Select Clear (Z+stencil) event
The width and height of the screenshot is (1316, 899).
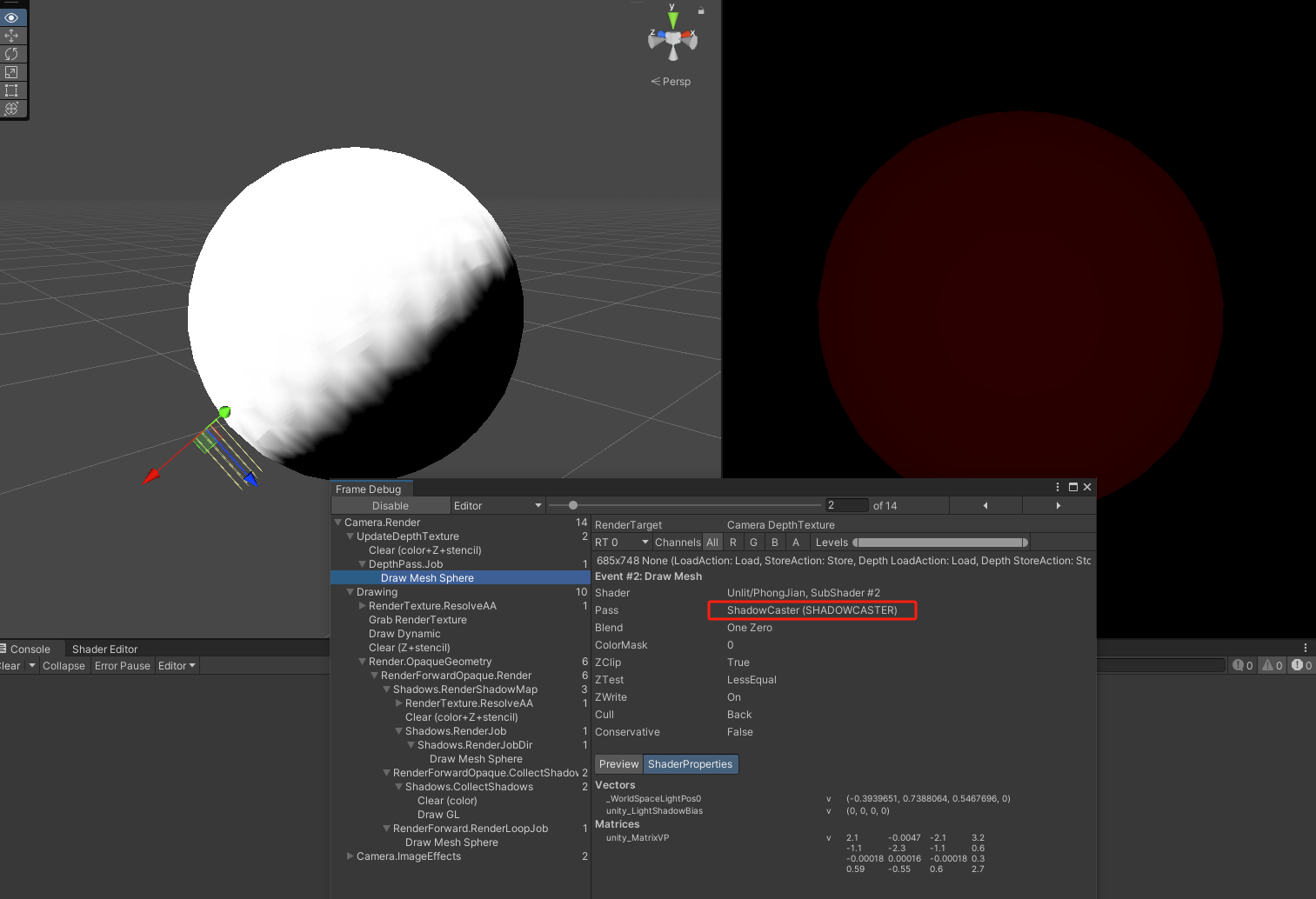coord(410,648)
